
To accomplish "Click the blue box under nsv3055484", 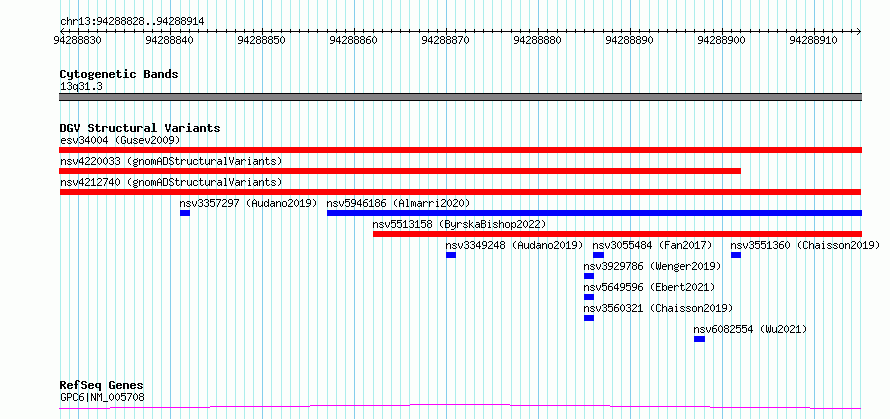I will pos(598,255).
